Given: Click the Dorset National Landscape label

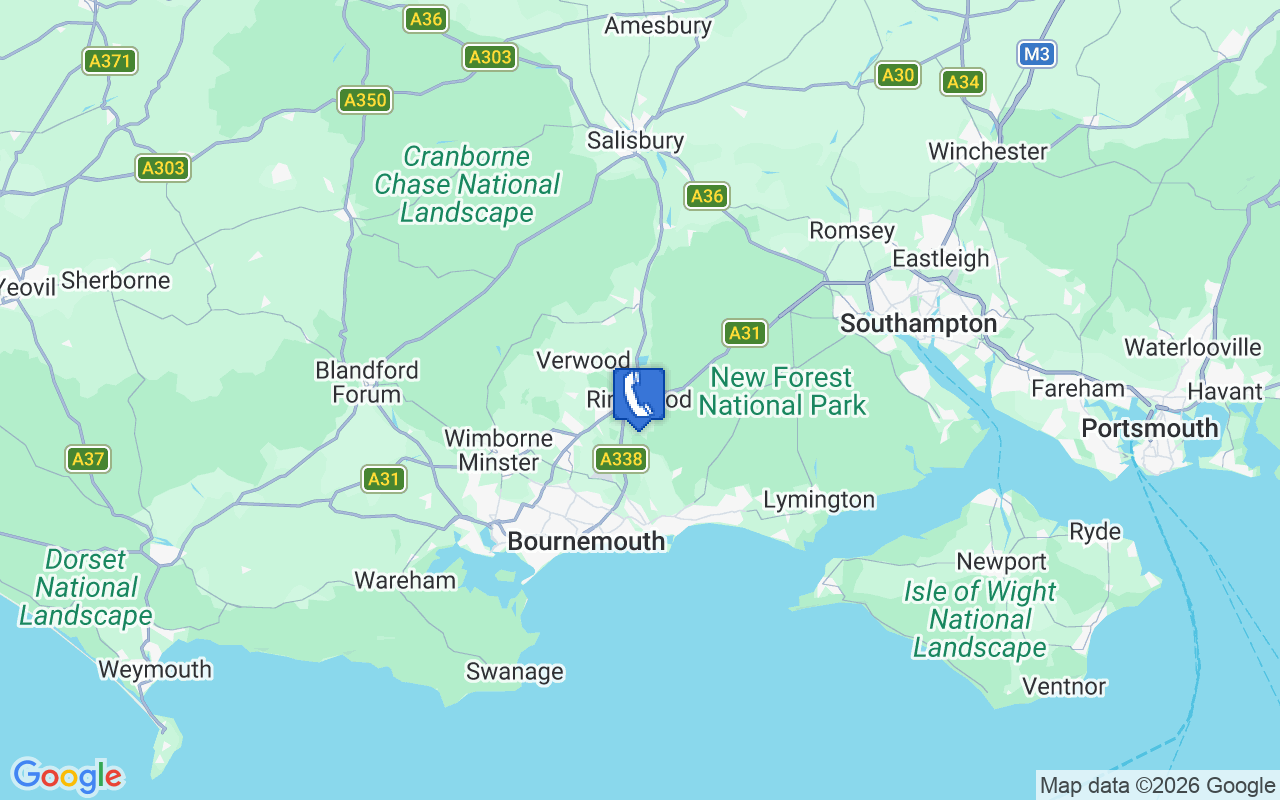Looking at the screenshot, I should pyautogui.click(x=86, y=588).
